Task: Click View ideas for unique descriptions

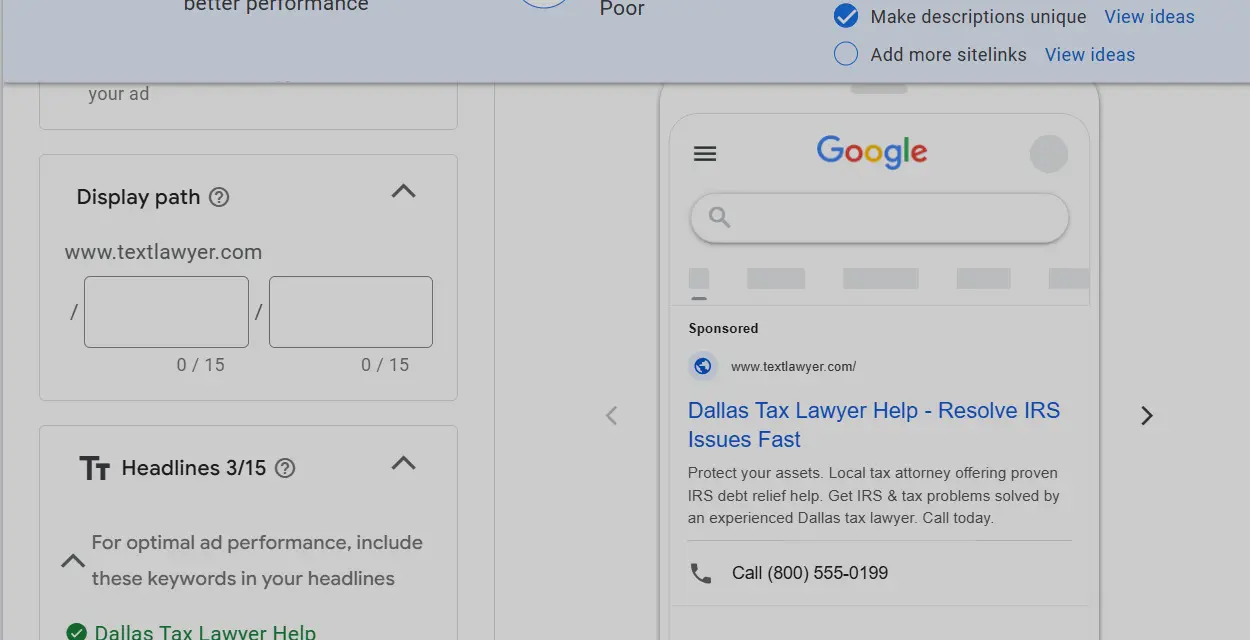Action: [1148, 16]
